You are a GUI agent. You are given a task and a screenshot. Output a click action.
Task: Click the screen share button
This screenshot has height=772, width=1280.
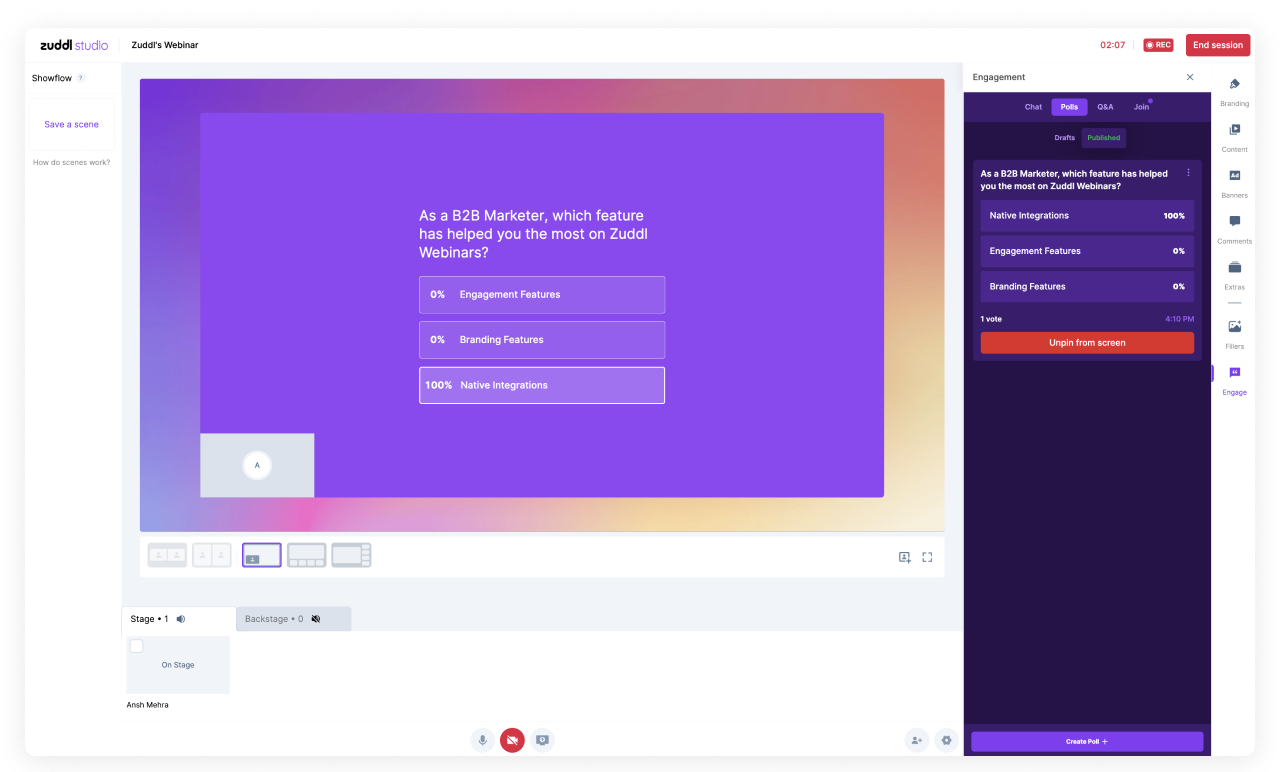[x=542, y=740]
